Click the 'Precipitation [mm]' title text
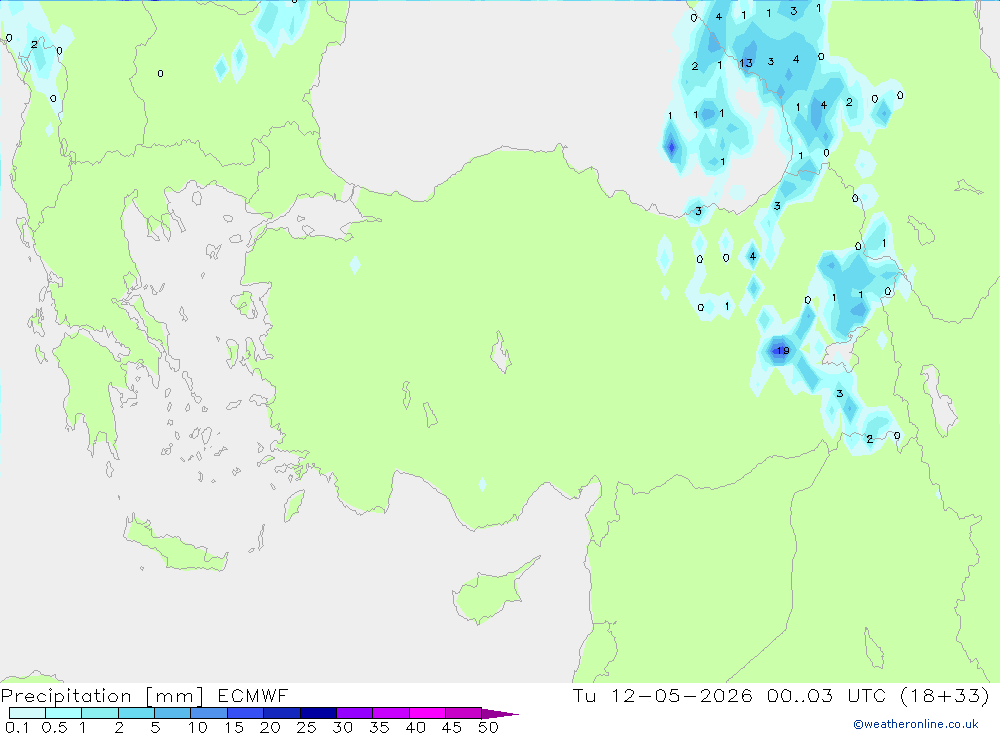This screenshot has width=1000, height=733. (x=102, y=696)
